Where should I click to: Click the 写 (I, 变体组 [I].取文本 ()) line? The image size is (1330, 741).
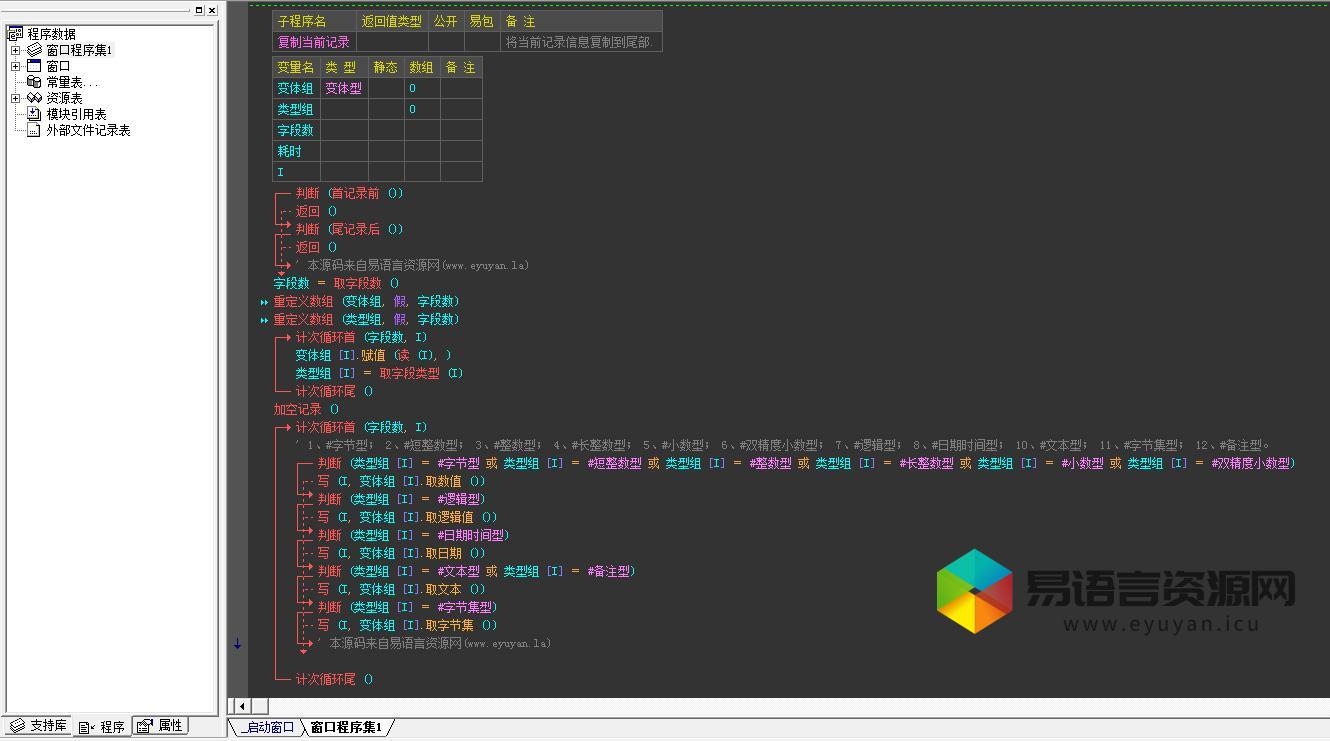click(402, 589)
